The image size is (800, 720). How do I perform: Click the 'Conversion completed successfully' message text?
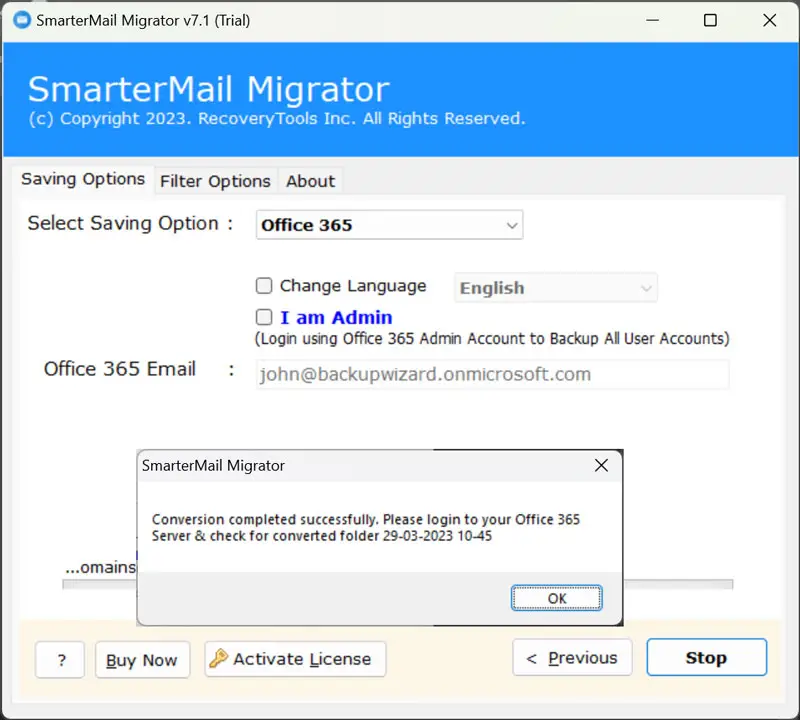(366, 528)
